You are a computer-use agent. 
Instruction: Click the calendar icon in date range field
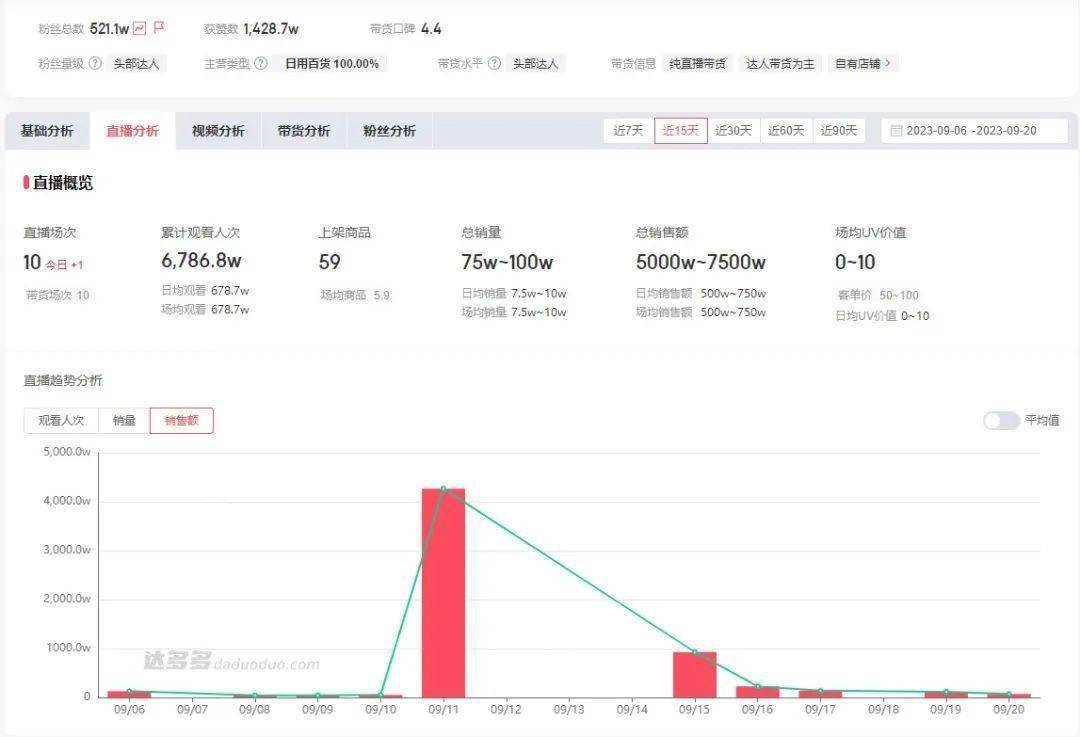point(896,131)
